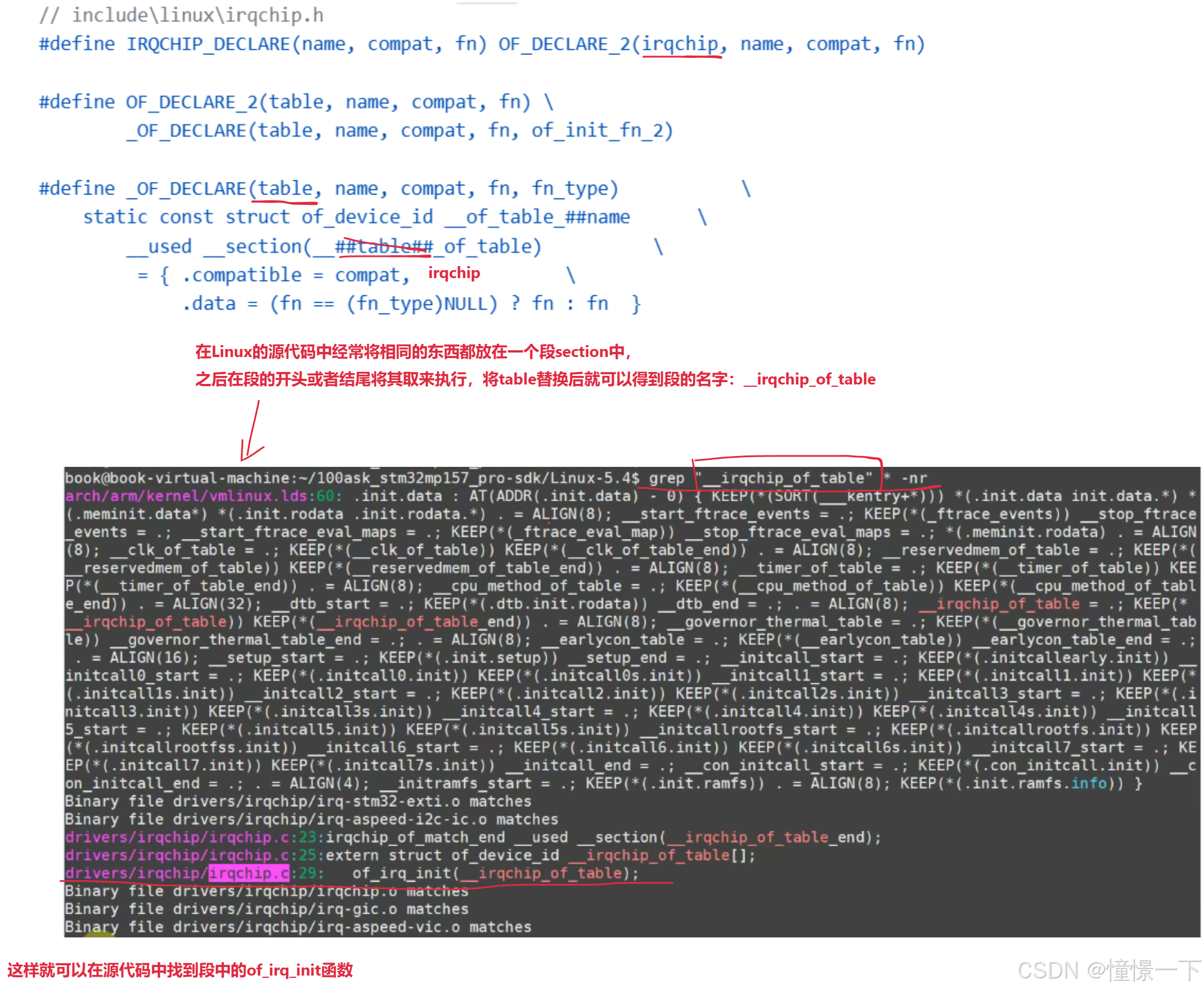Screen dimensions: 1204x991
Task: Click the of_irq_init(__irqchip_of_table) call
Action: (495, 873)
